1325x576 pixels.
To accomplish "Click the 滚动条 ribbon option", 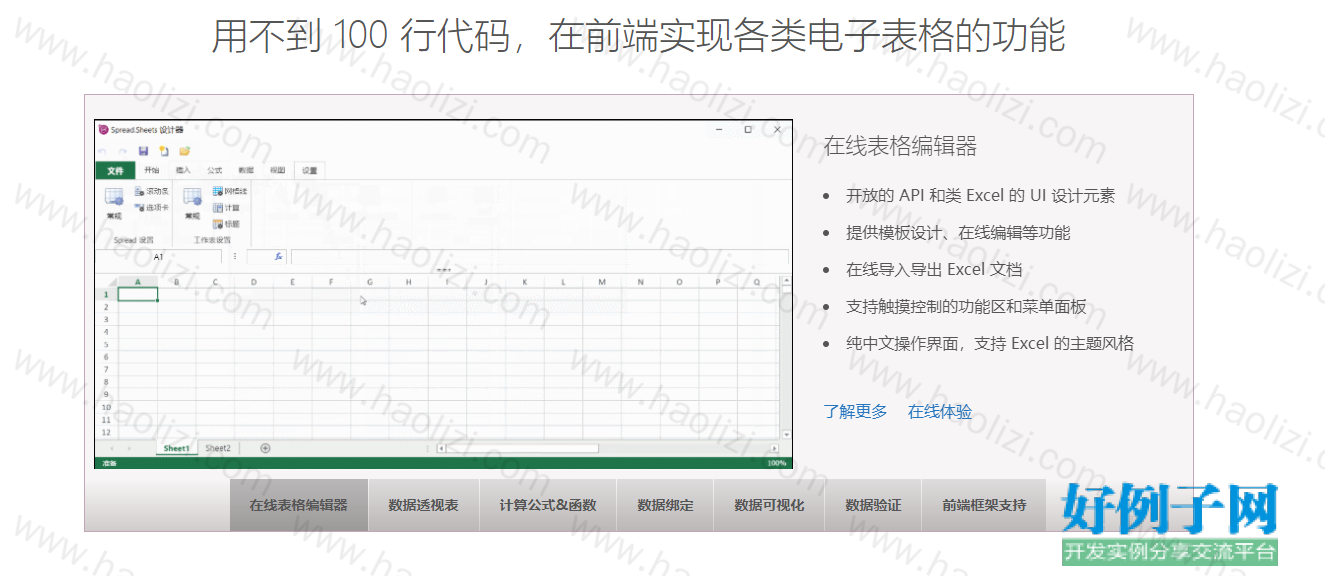I will coord(151,191).
